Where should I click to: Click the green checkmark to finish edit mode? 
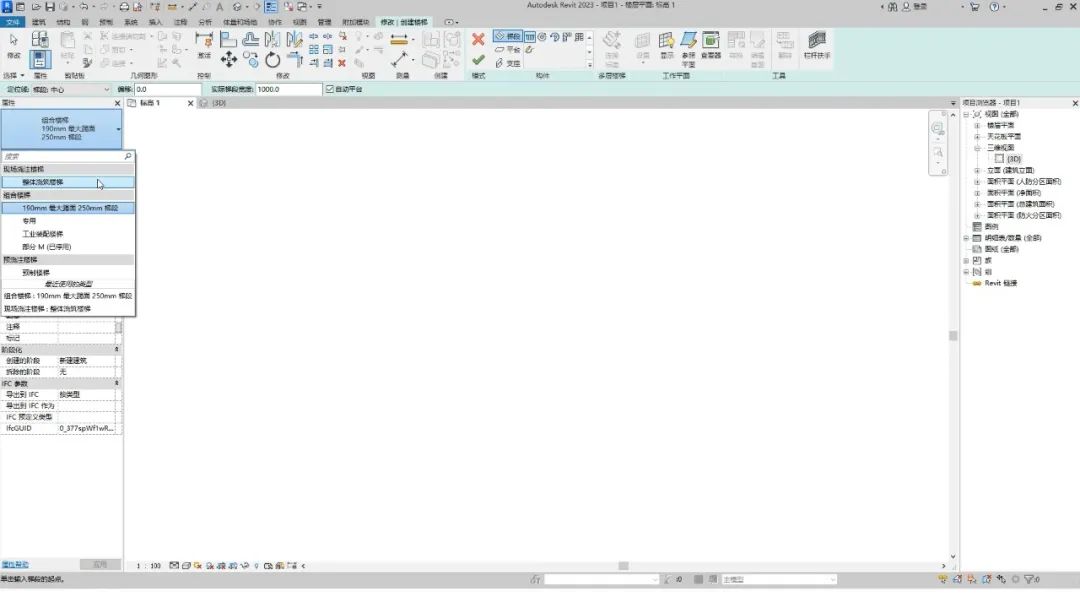pyautogui.click(x=478, y=60)
